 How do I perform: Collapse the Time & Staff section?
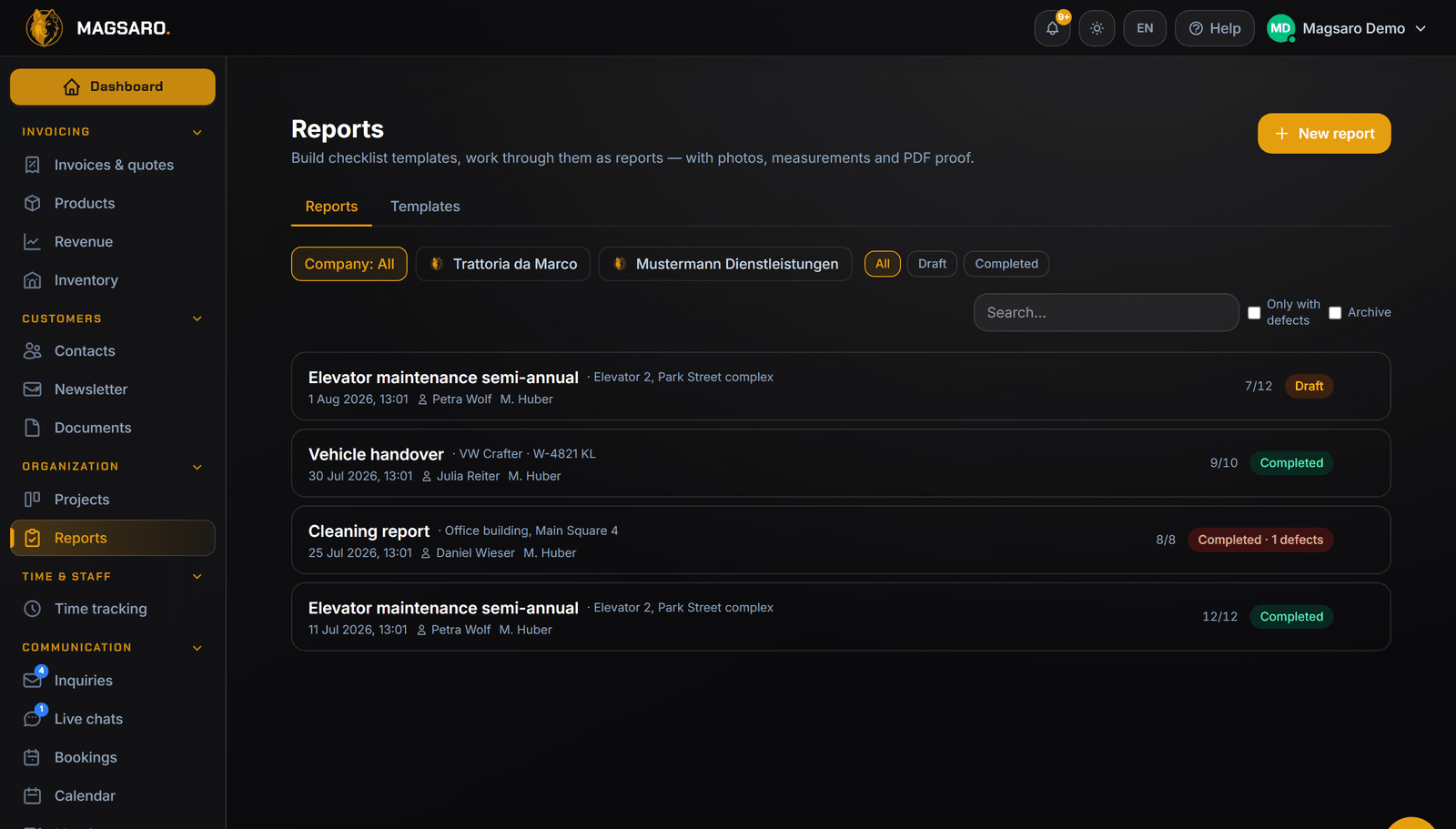click(x=197, y=577)
